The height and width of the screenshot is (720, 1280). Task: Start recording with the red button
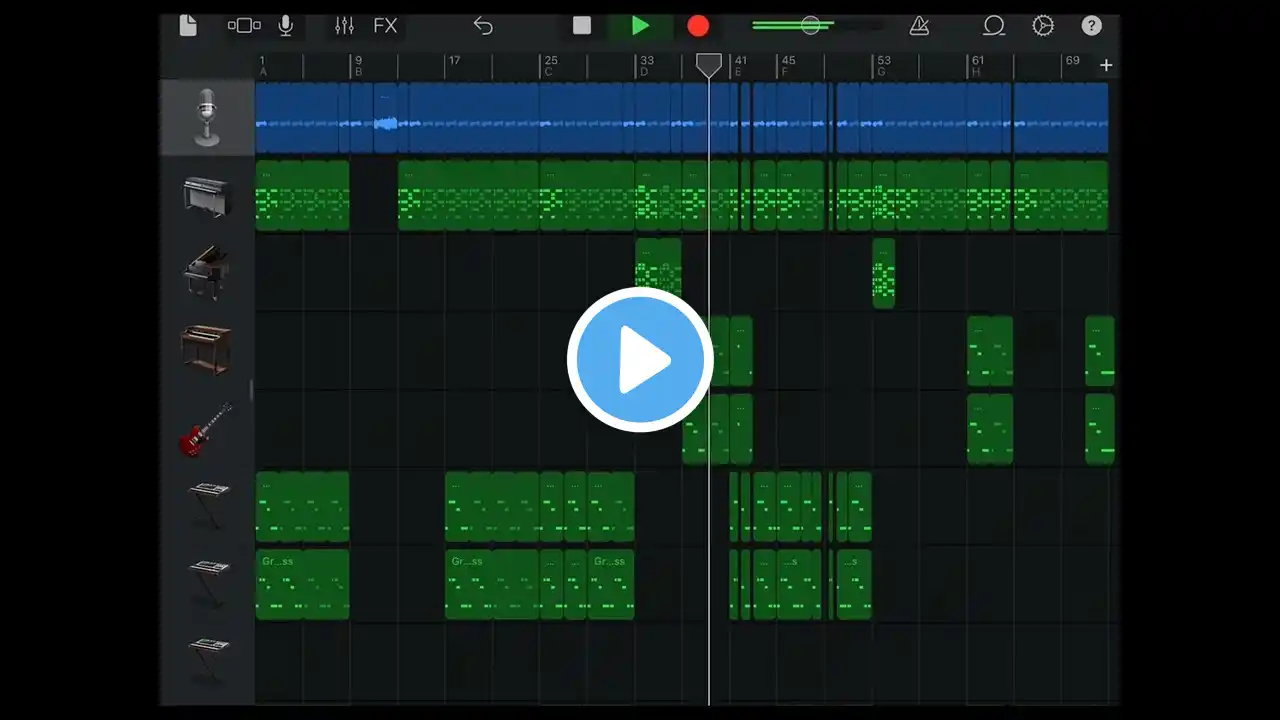click(698, 26)
